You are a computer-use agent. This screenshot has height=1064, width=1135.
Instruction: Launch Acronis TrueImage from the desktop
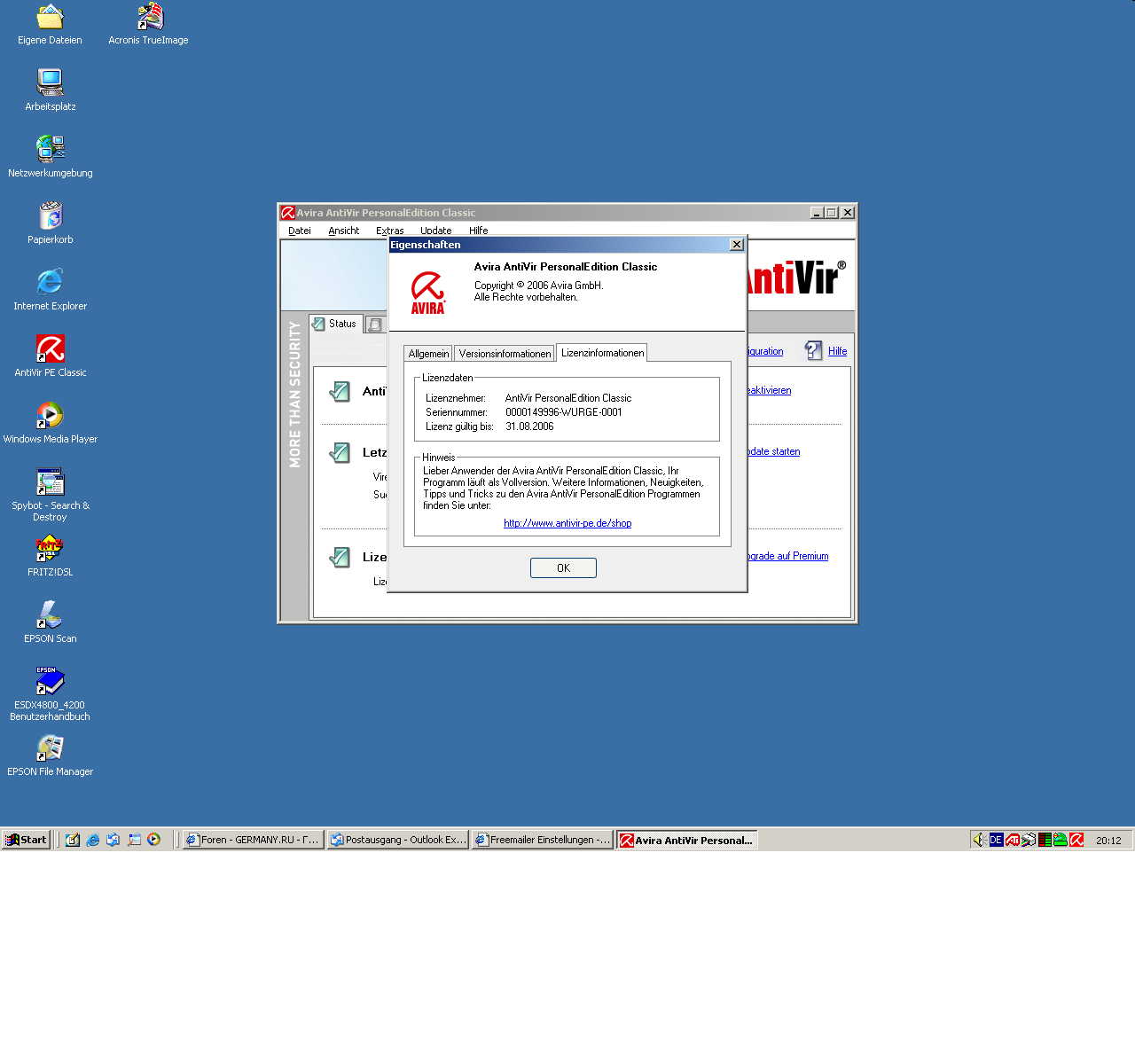pos(148,25)
